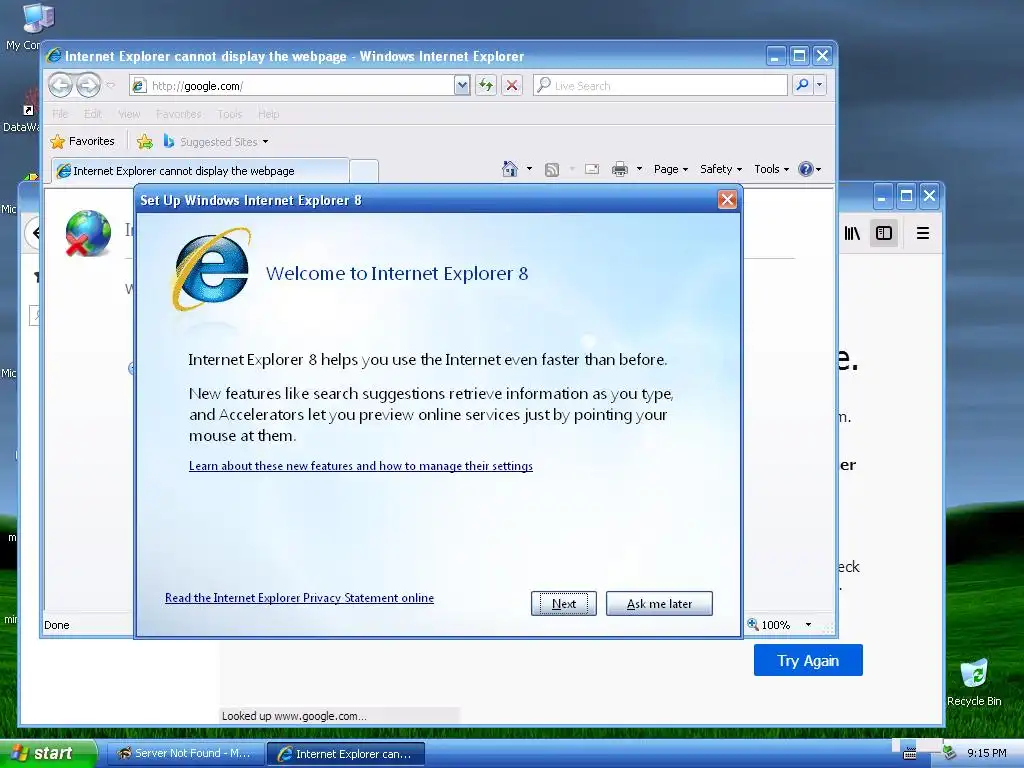The height and width of the screenshot is (768, 1024).
Task: Switch to the Internet Explorer taskbar item
Action: [x=346, y=754]
